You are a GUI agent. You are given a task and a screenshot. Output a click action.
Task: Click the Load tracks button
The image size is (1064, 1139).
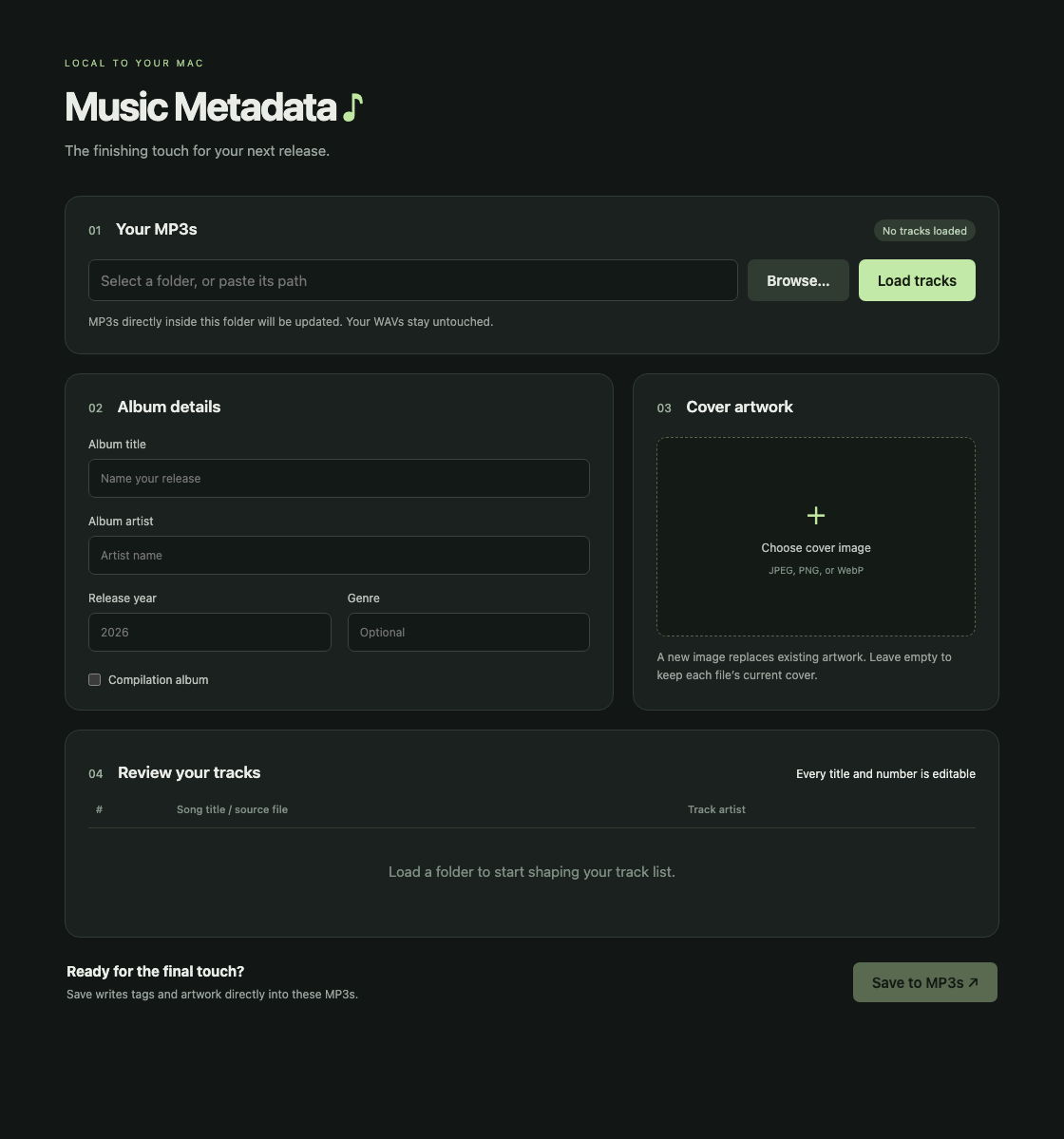click(x=917, y=280)
